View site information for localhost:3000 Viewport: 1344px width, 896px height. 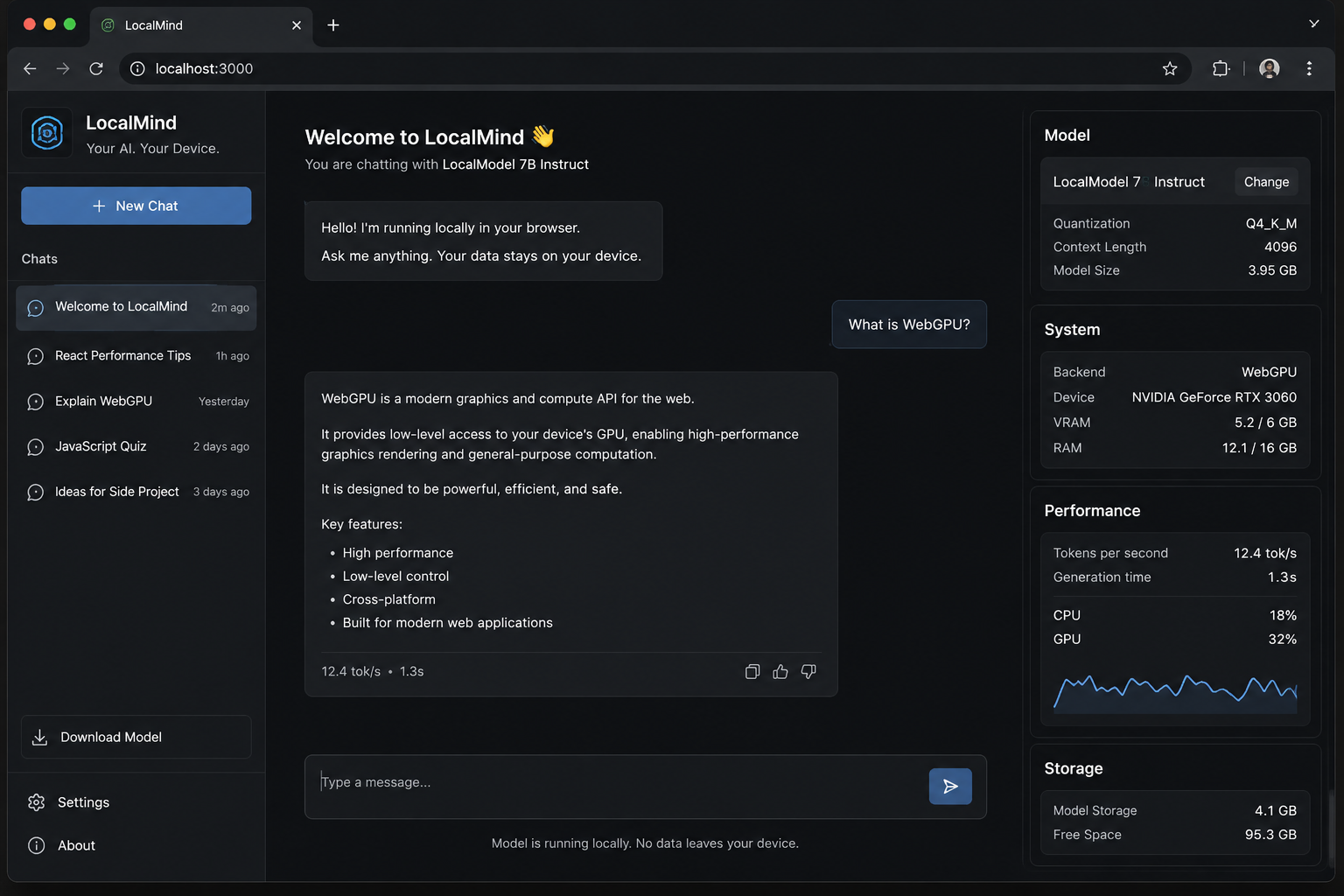click(x=137, y=68)
